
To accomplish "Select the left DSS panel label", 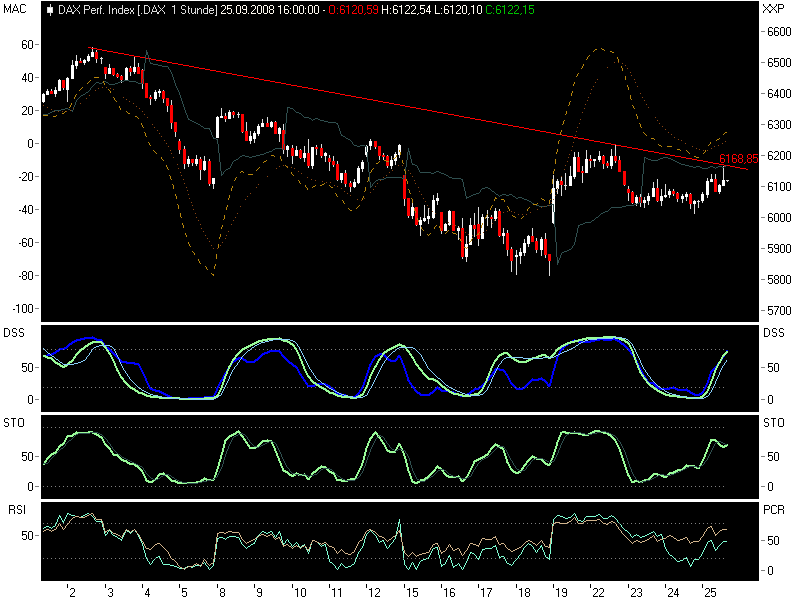I will click(14, 333).
